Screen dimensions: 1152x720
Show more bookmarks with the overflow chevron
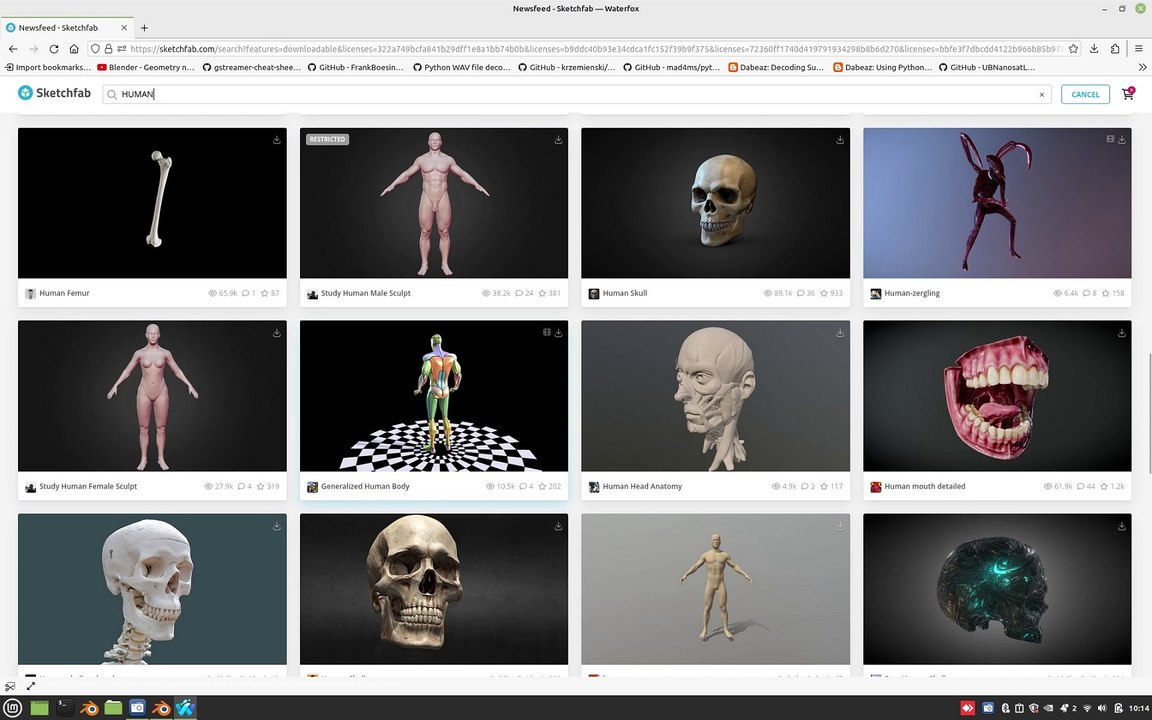tap(1142, 68)
